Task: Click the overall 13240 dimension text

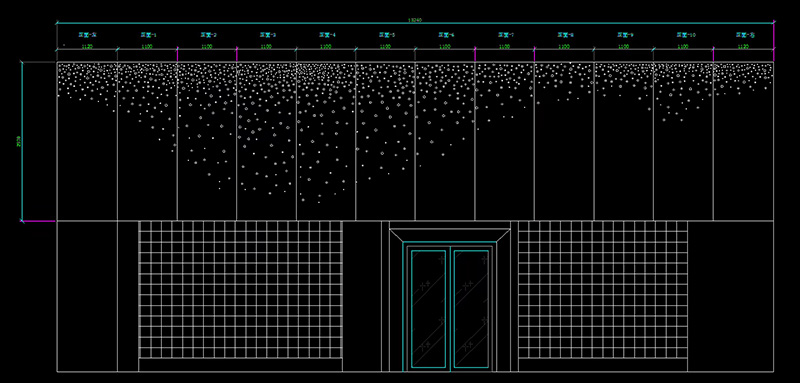Action: pyautogui.click(x=415, y=20)
